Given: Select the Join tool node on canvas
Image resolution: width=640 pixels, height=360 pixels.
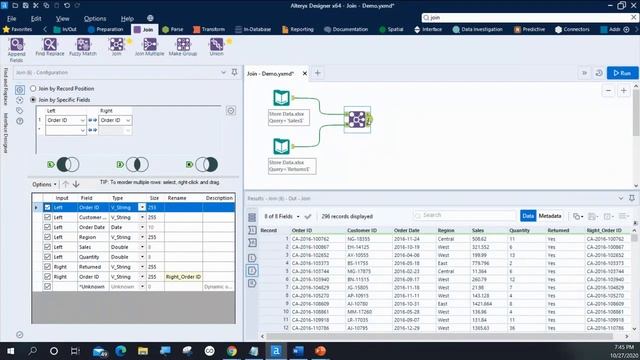Looking at the screenshot, I should coord(357,120).
